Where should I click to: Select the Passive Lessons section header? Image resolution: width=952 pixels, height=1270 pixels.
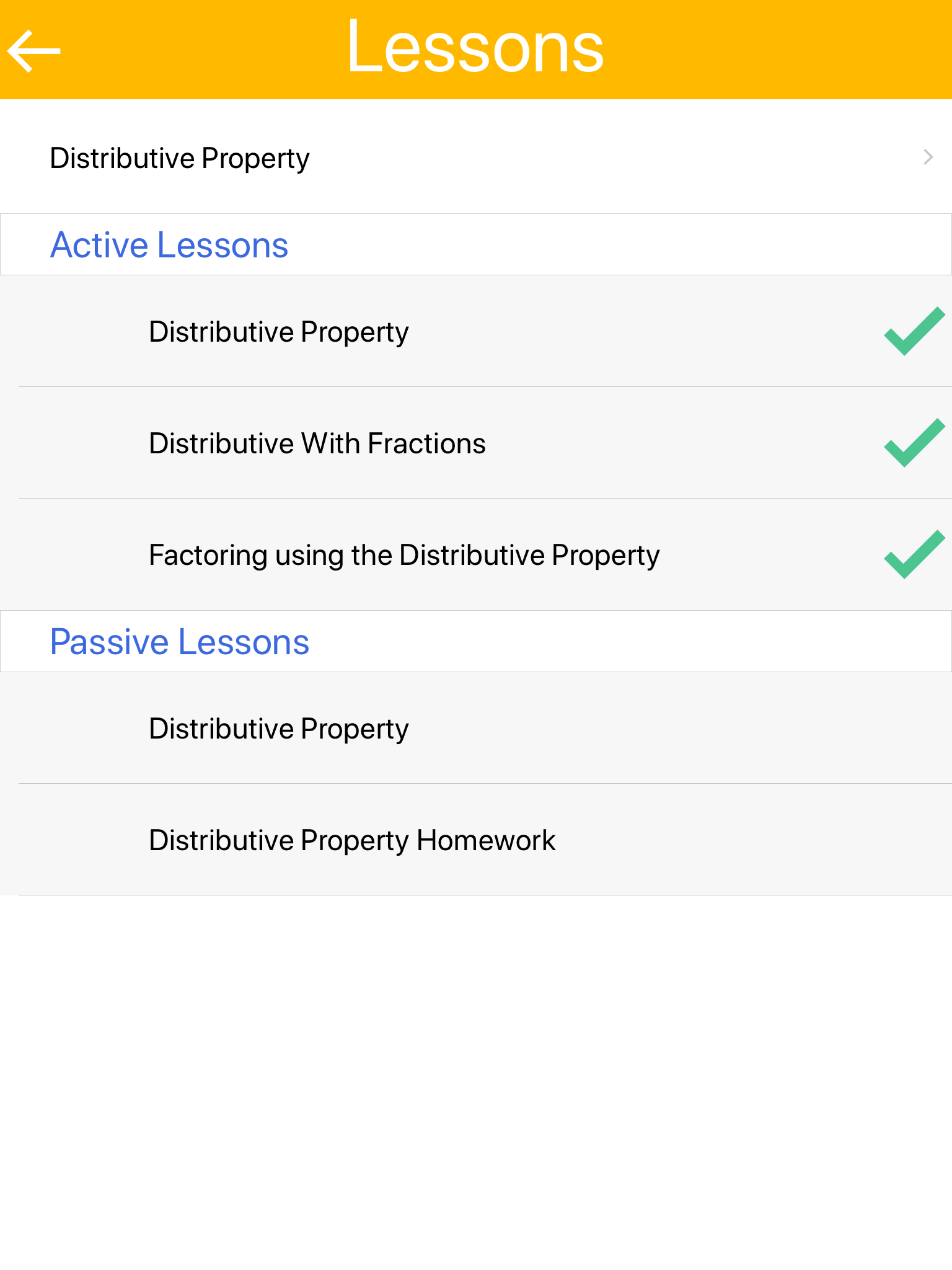[180, 642]
